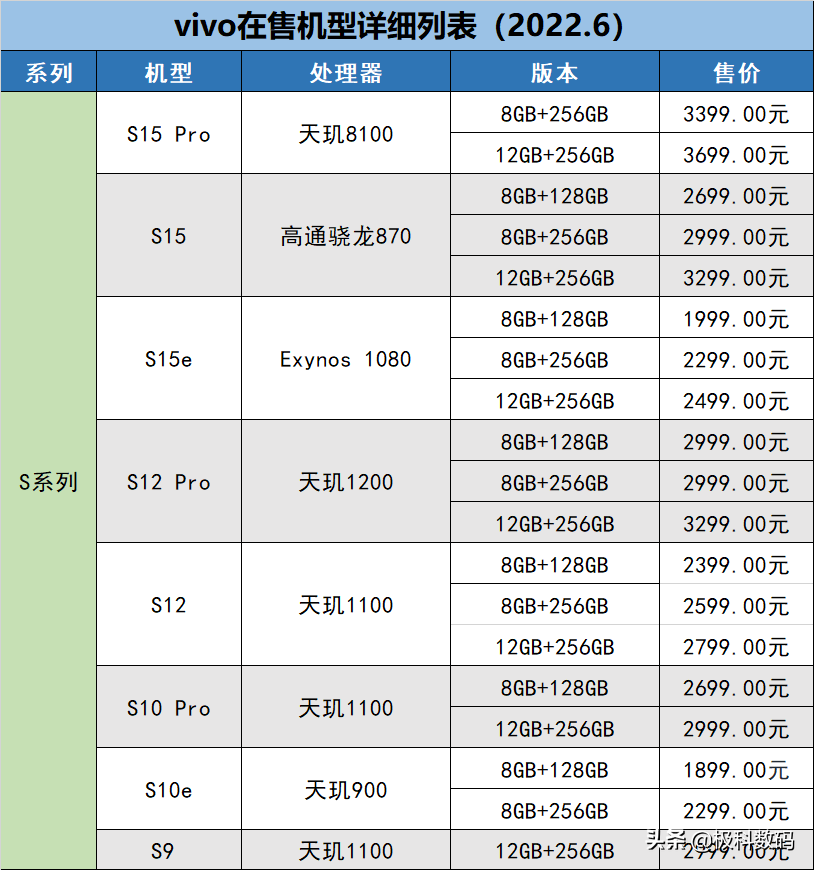Select the S12 model cell
The image size is (814, 870).
[169, 604]
